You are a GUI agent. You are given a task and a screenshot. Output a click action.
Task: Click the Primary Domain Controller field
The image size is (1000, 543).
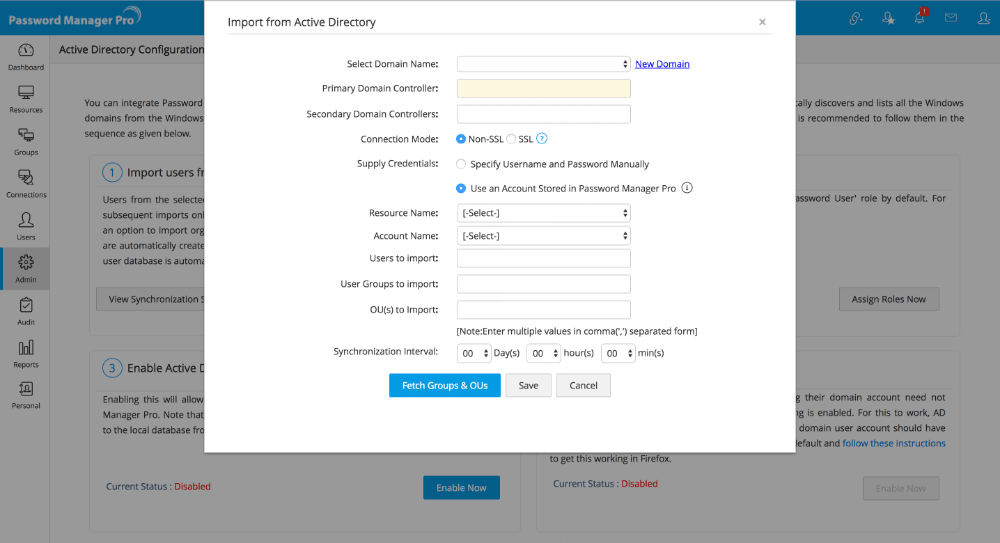(543, 89)
